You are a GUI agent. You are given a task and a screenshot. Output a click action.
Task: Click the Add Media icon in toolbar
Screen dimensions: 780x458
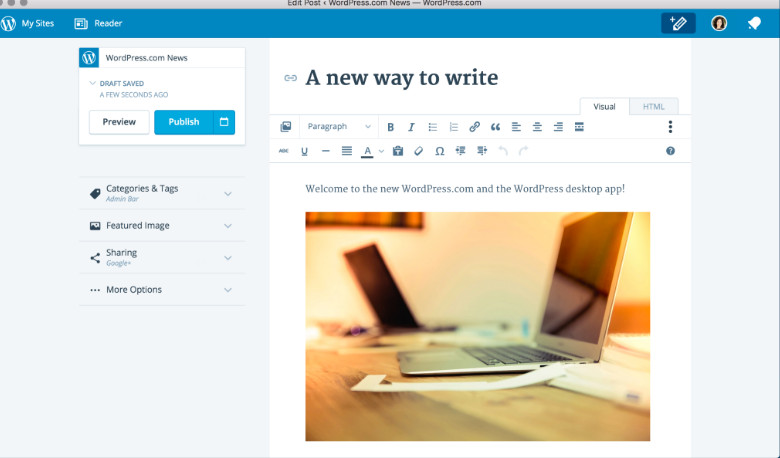coord(286,127)
